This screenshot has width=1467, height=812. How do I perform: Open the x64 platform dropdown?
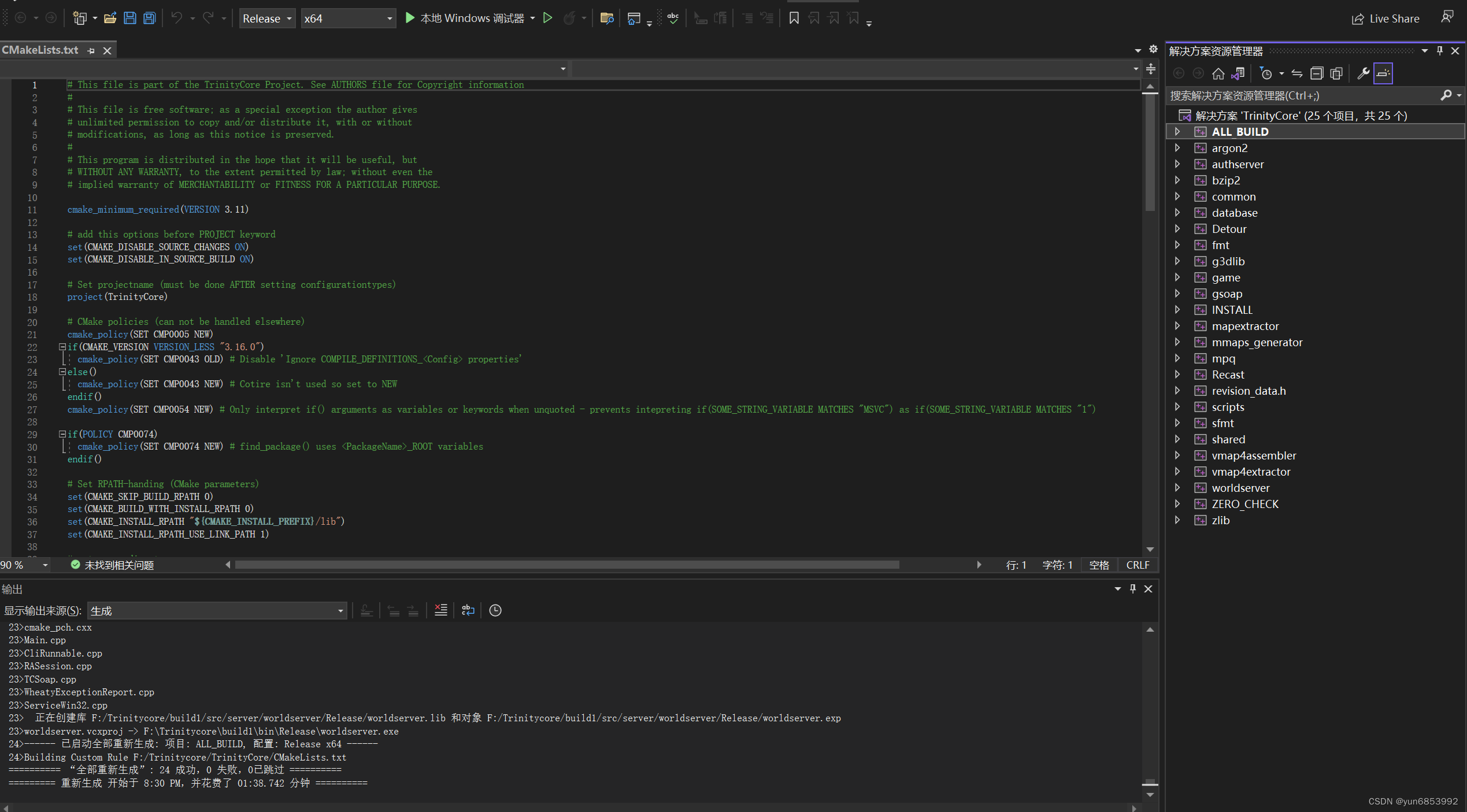(348, 18)
